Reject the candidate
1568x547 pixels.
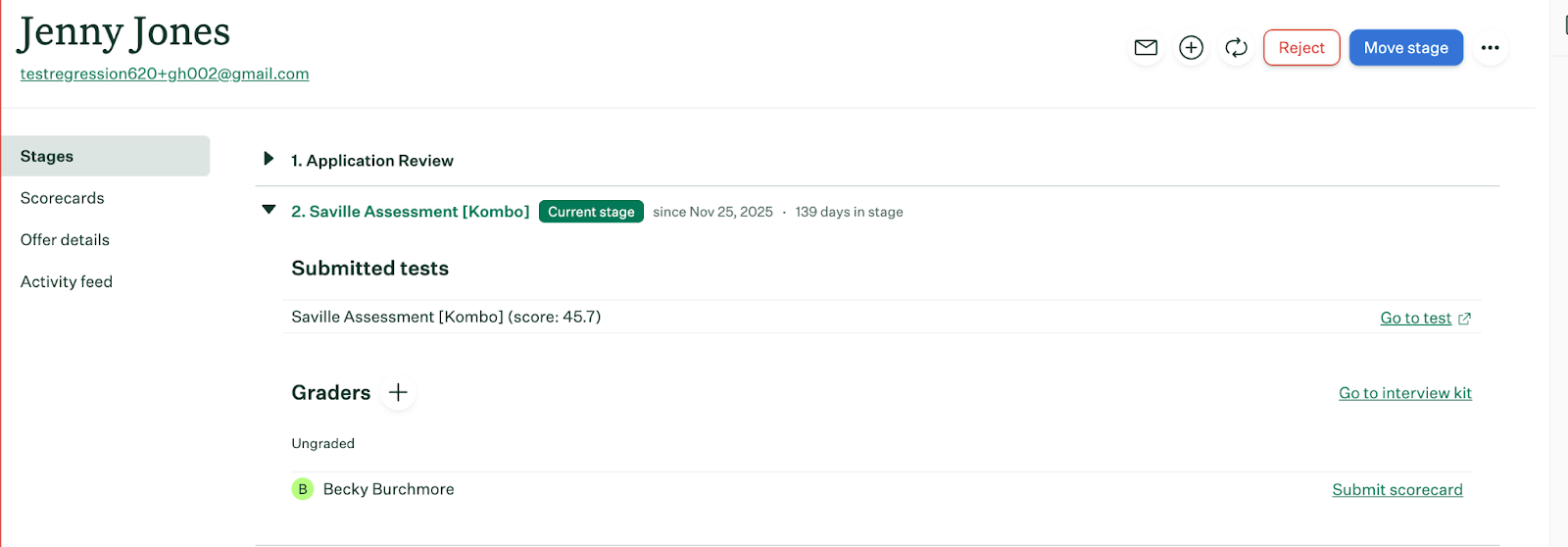tap(1300, 47)
